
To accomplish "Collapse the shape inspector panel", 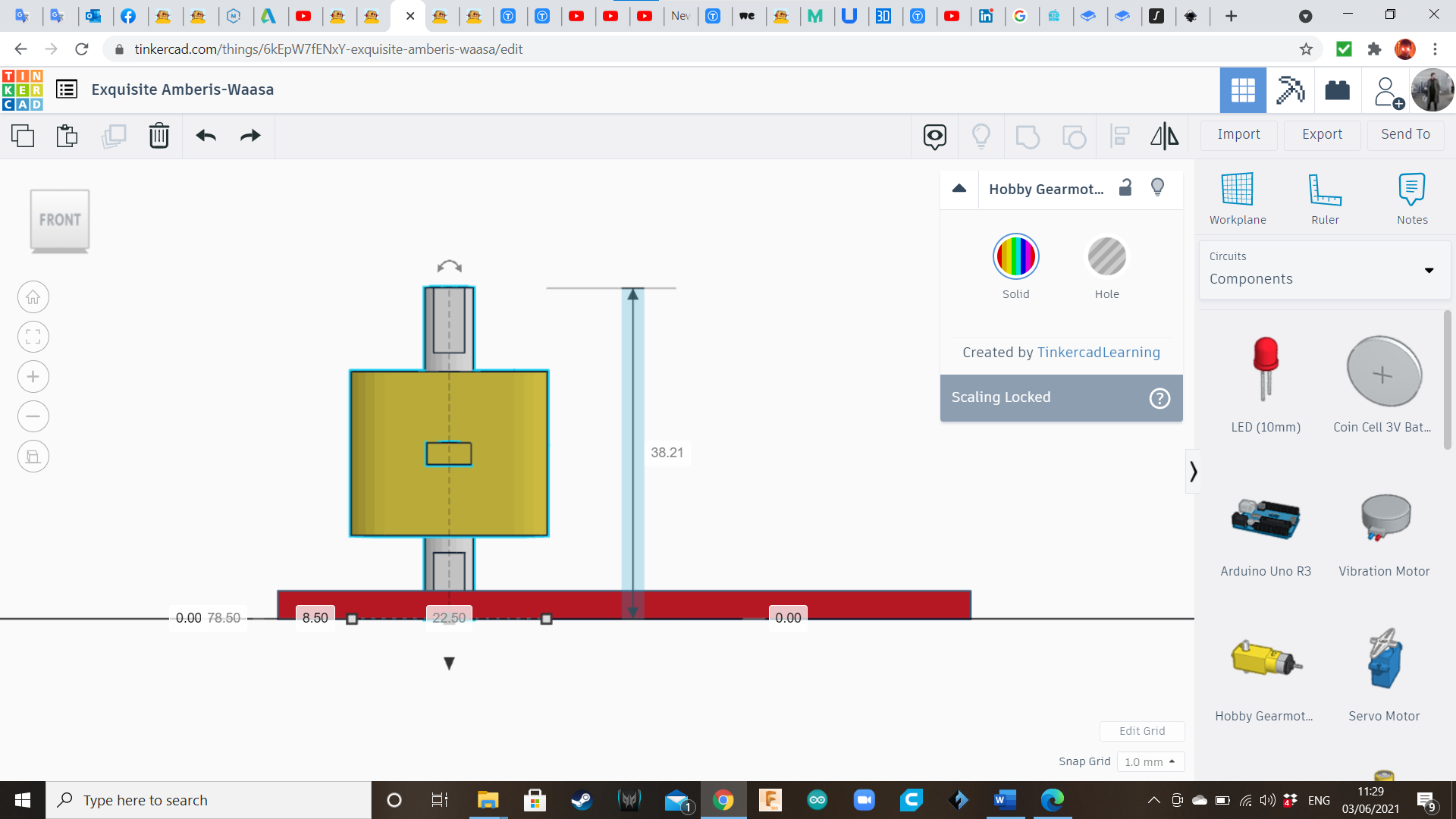I will click(x=959, y=188).
